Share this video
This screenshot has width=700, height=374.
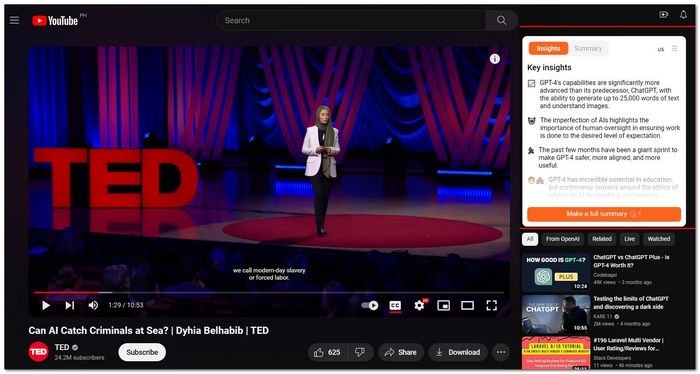click(400, 352)
